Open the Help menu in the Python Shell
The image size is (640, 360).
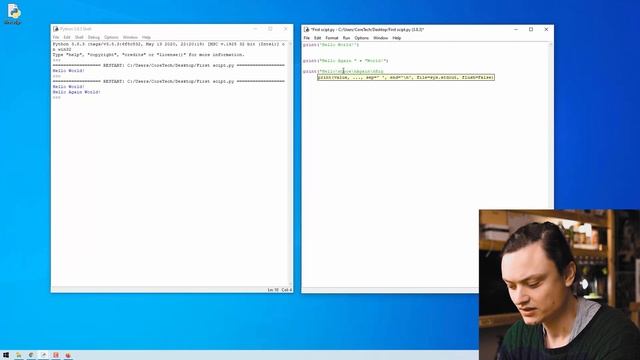pyautogui.click(x=146, y=38)
